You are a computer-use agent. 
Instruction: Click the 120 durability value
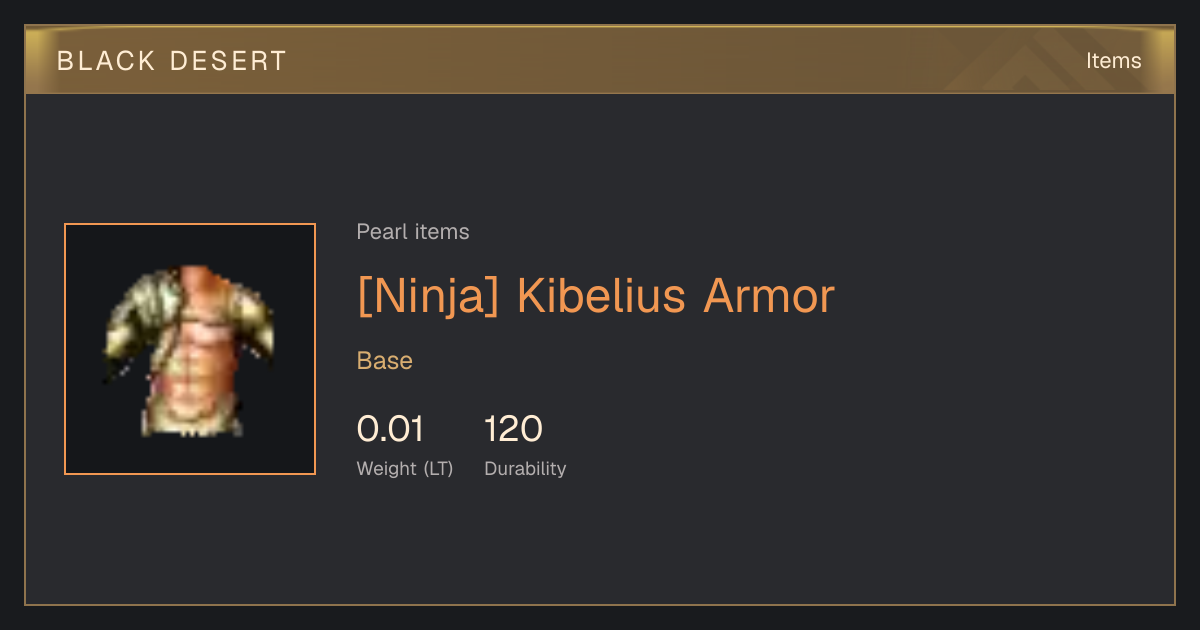513,429
